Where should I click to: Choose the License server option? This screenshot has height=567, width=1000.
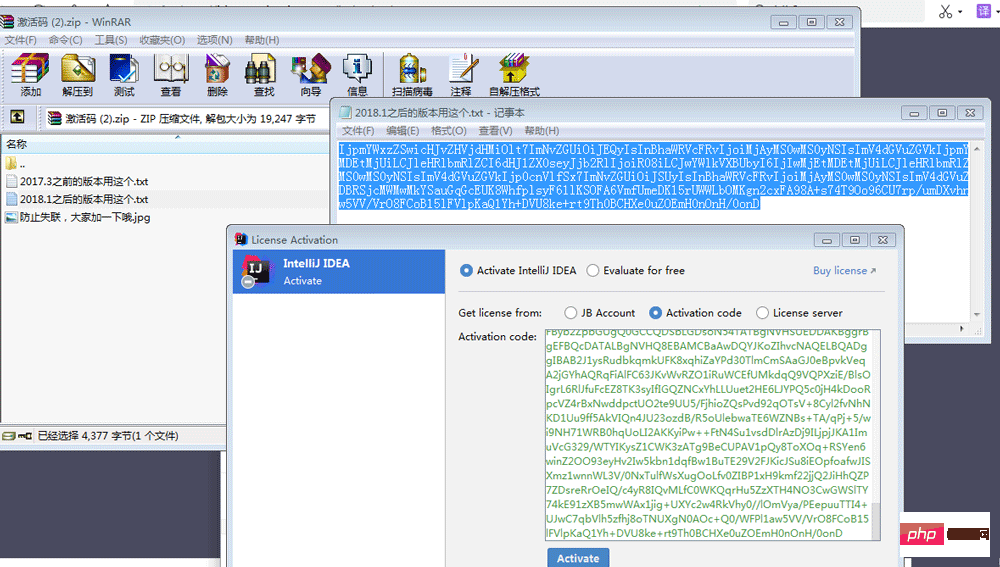point(762,313)
